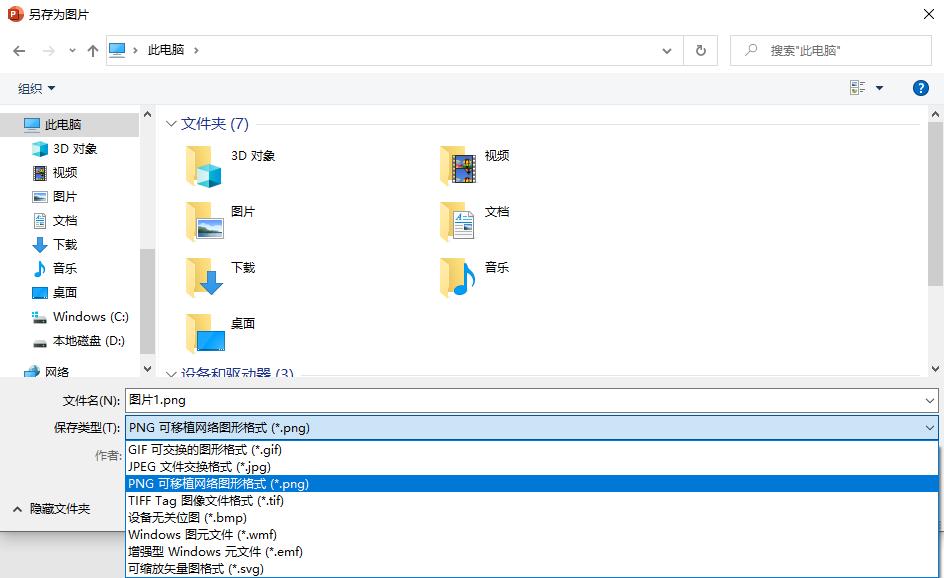The width and height of the screenshot is (944, 578).
Task: Click the search box for 此电脑
Action: [x=831, y=51]
